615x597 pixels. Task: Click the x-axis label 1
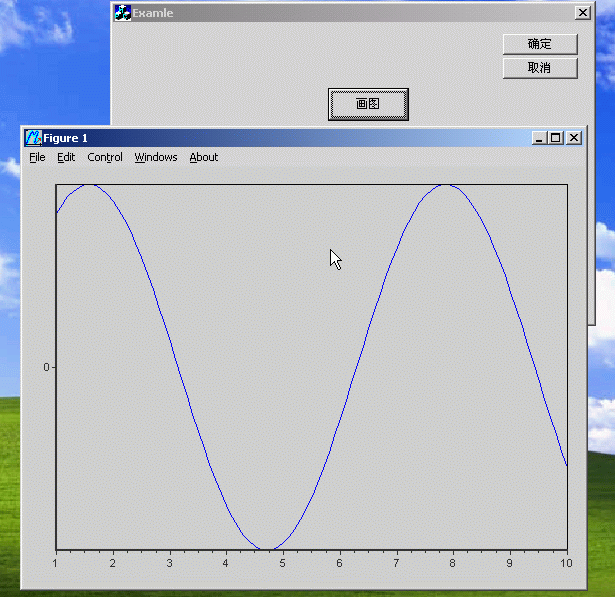coord(55,564)
